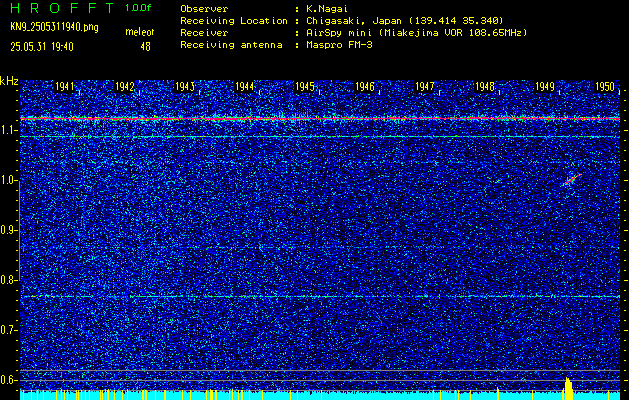629x400 pixels.
Task: Click the HROFFT program title
Action: coord(62,8)
